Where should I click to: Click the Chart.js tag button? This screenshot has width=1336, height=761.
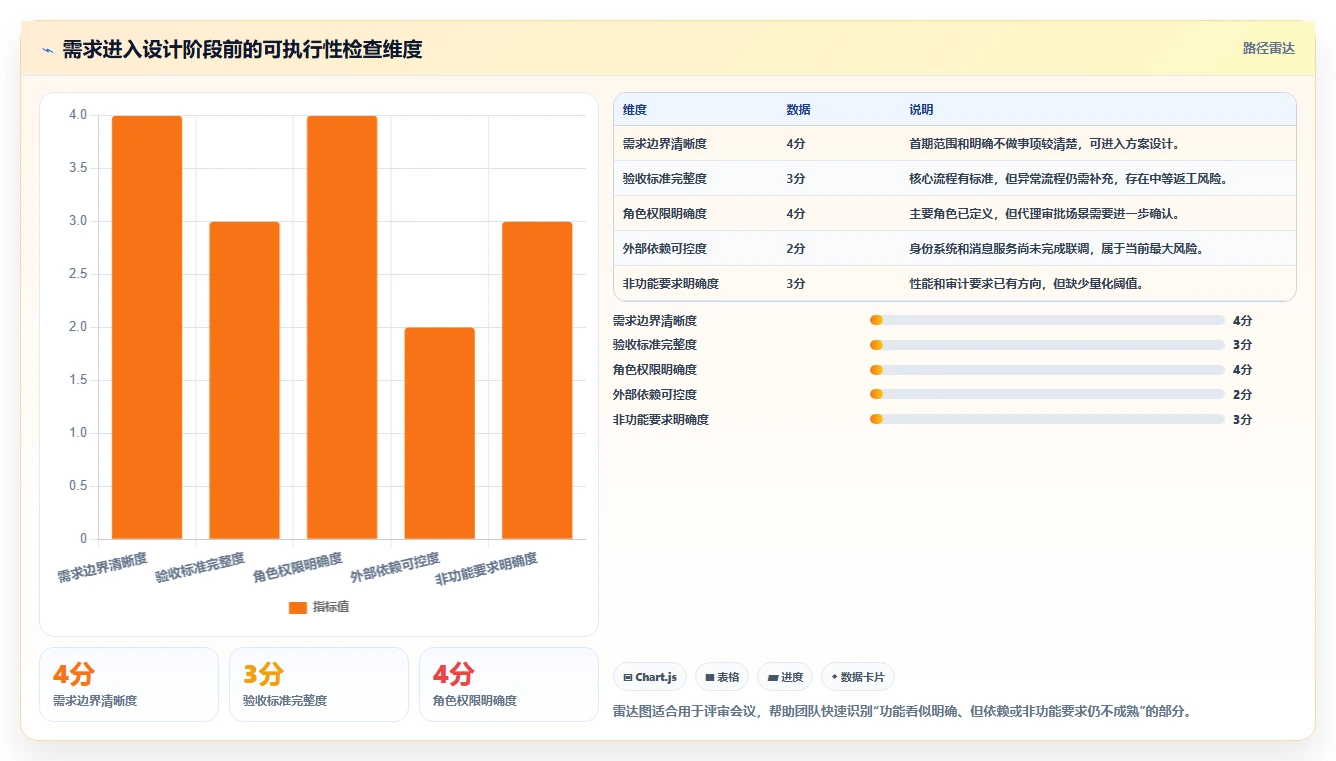point(650,677)
